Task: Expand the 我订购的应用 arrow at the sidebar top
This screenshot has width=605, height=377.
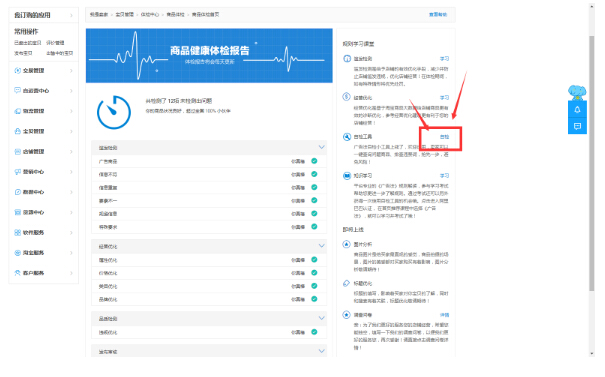Action: point(71,15)
